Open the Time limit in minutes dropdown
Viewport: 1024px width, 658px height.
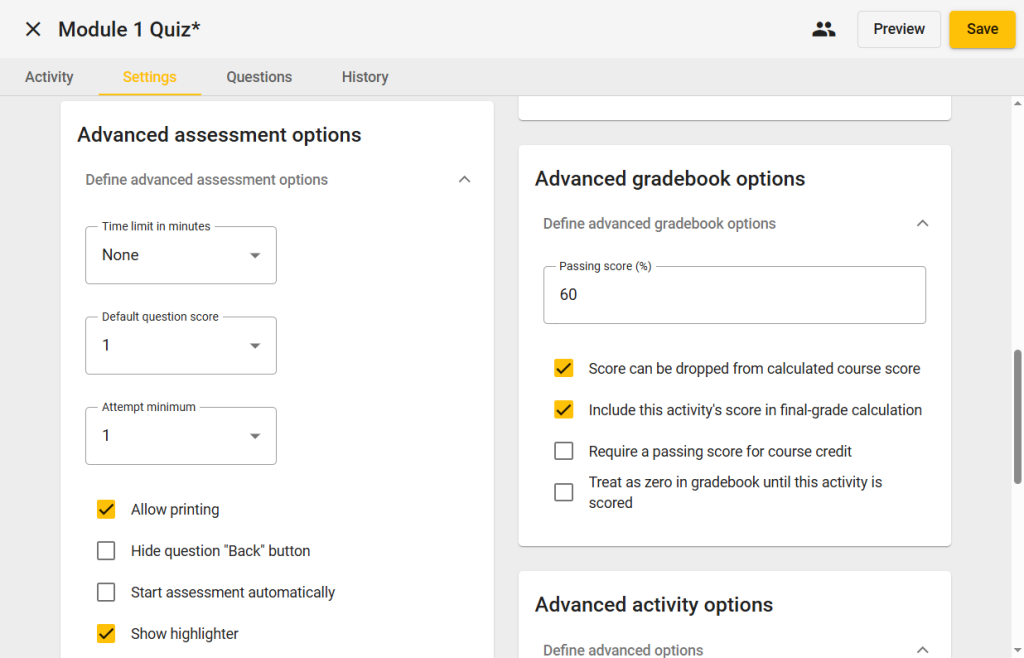point(181,256)
